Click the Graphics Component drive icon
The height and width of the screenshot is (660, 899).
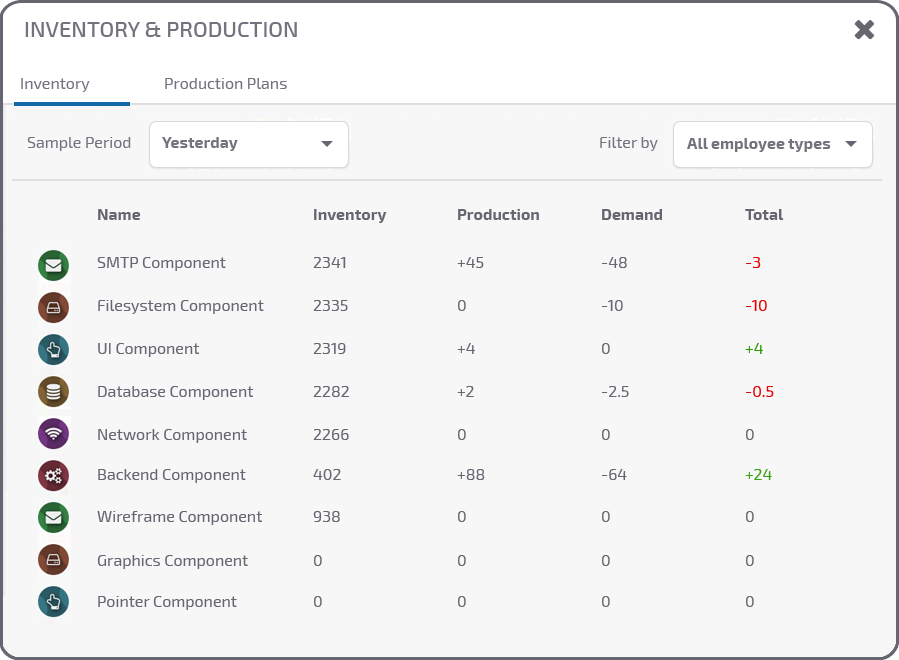(53, 560)
